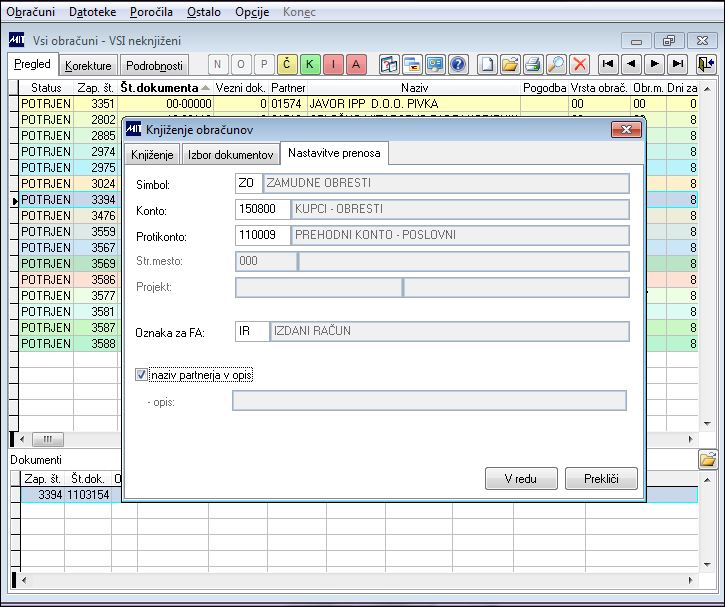The image size is (725, 607).
Task: Click the green K status button
Action: (x=310, y=64)
